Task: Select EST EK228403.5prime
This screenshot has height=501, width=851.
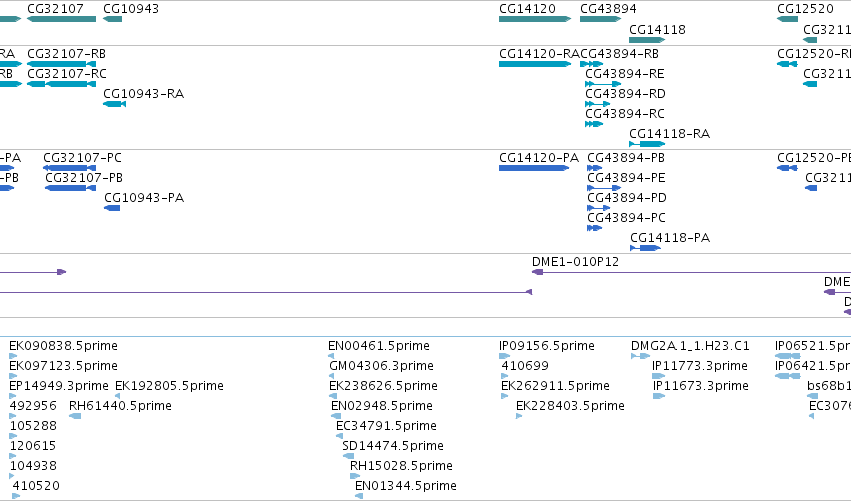Action: pyautogui.click(x=519, y=416)
